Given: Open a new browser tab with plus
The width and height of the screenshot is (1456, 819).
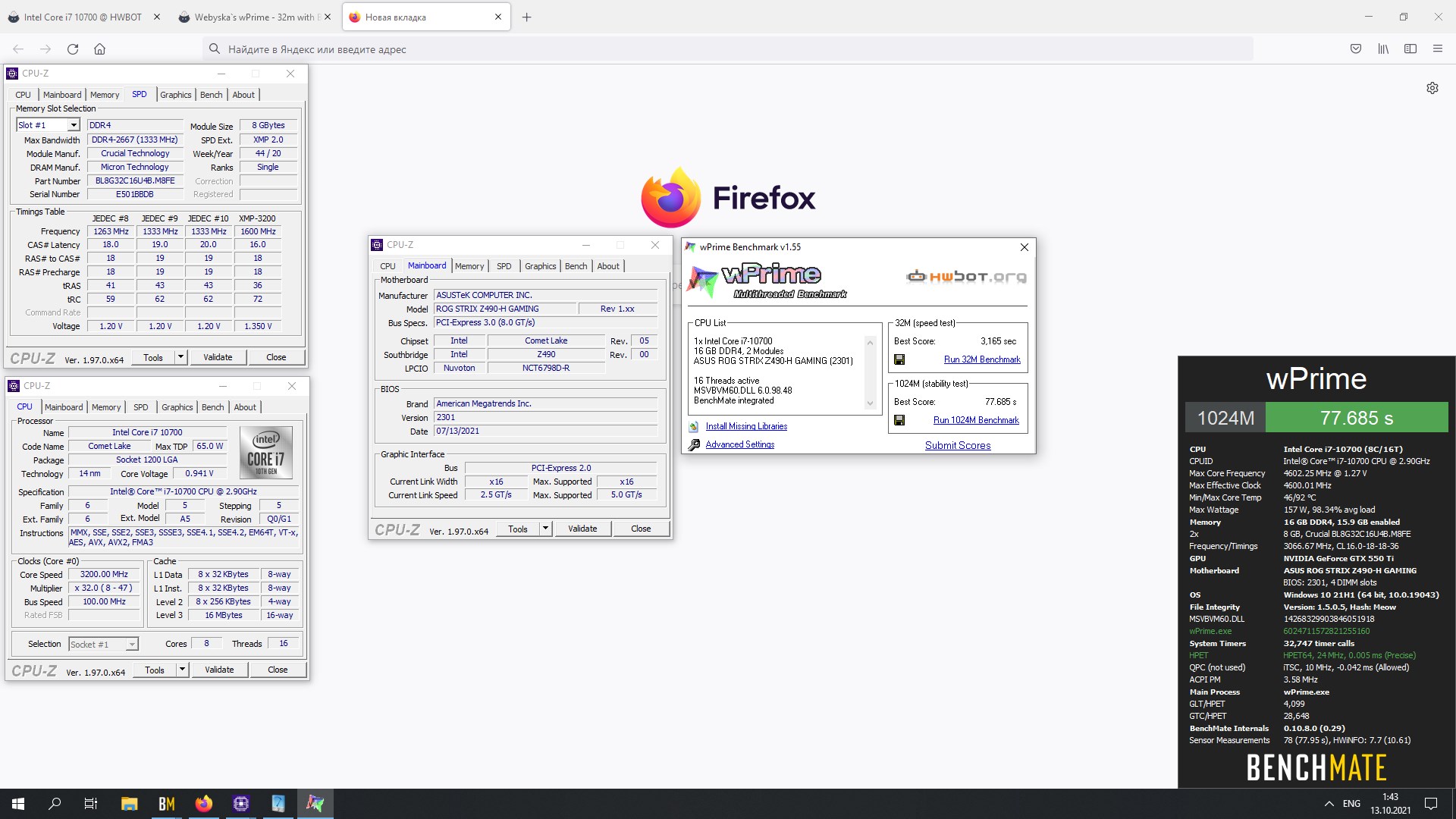Looking at the screenshot, I should click(x=527, y=17).
